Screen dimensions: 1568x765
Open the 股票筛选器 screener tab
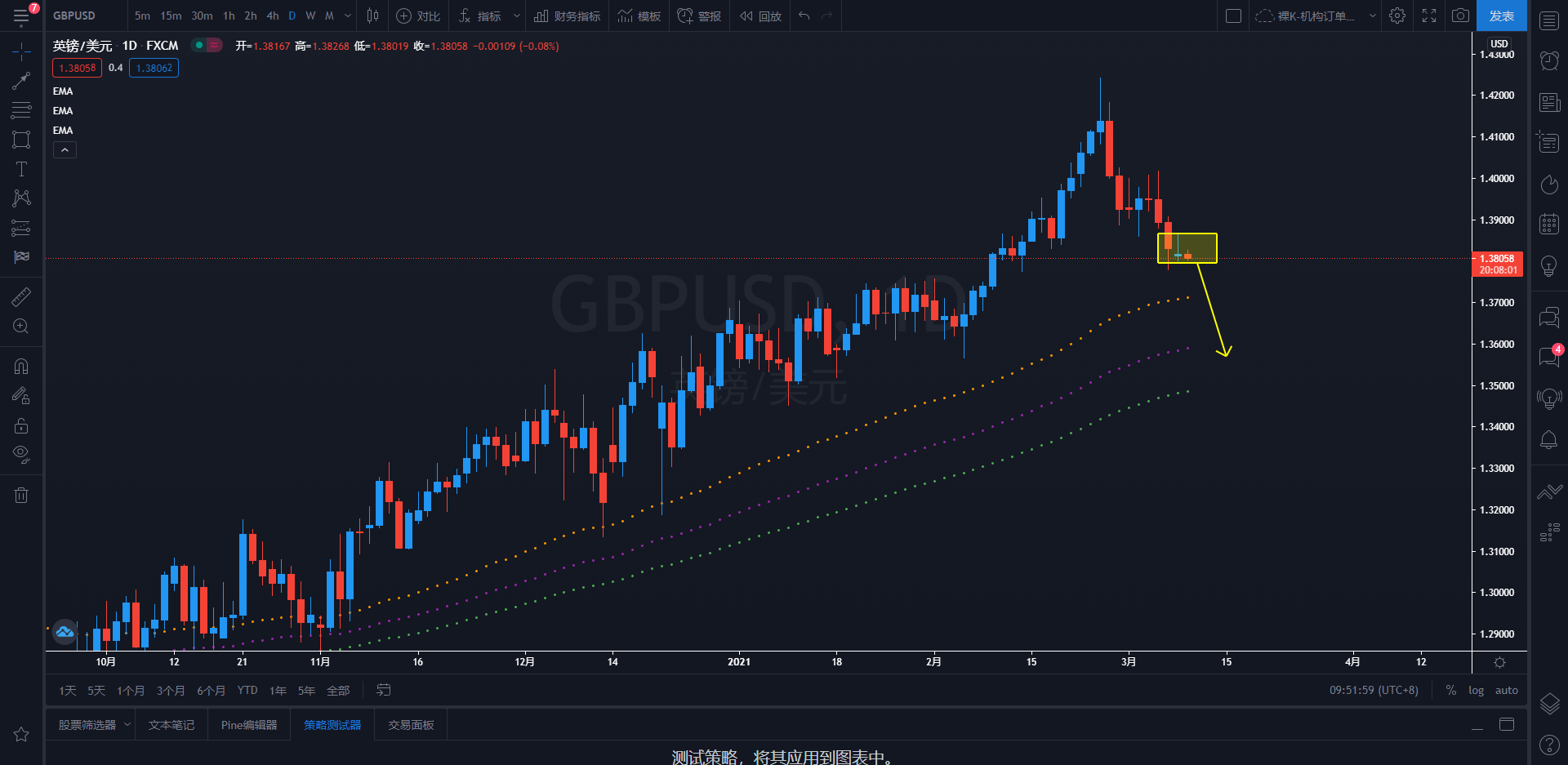pos(87,725)
